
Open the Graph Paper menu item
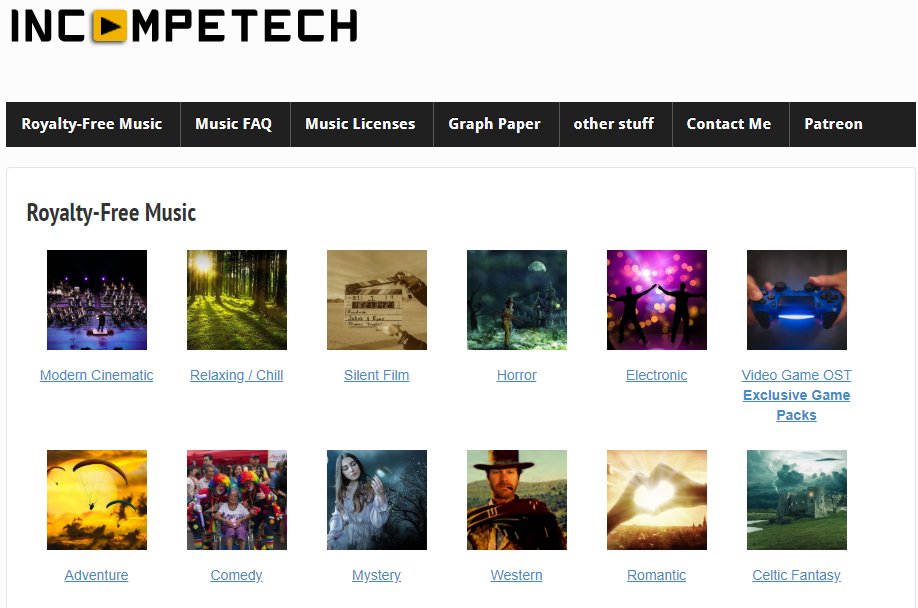point(494,124)
